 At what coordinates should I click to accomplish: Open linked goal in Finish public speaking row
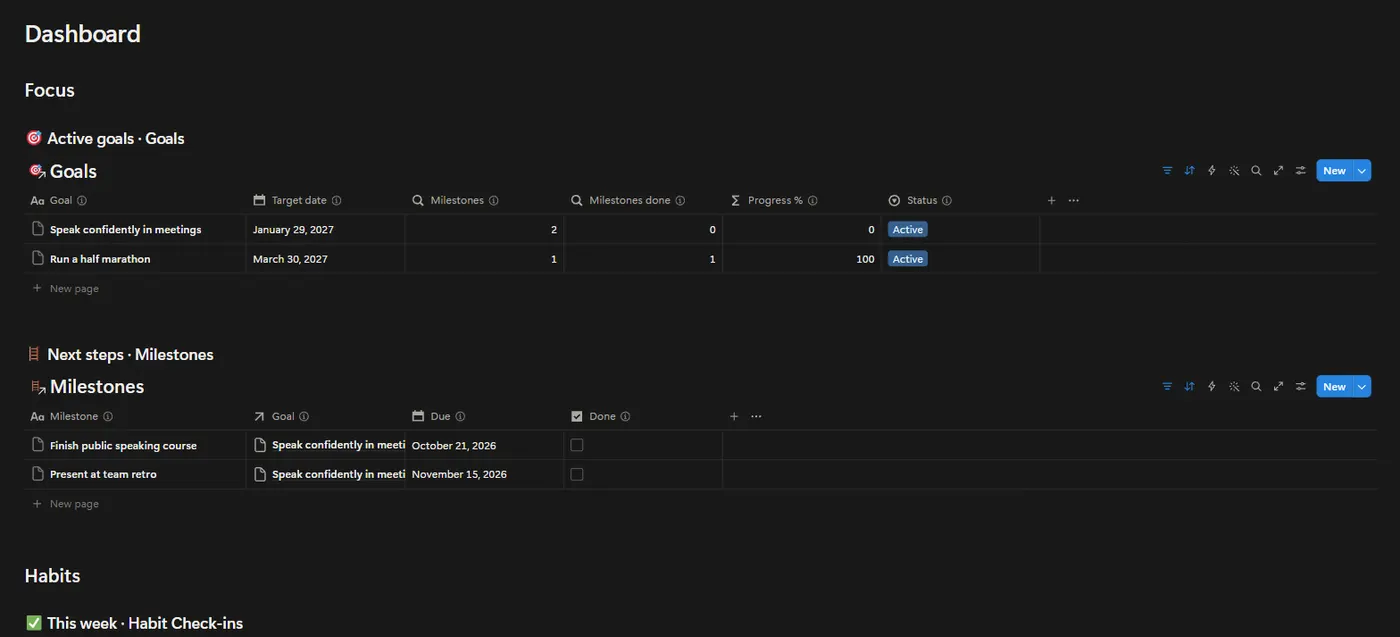coord(330,445)
